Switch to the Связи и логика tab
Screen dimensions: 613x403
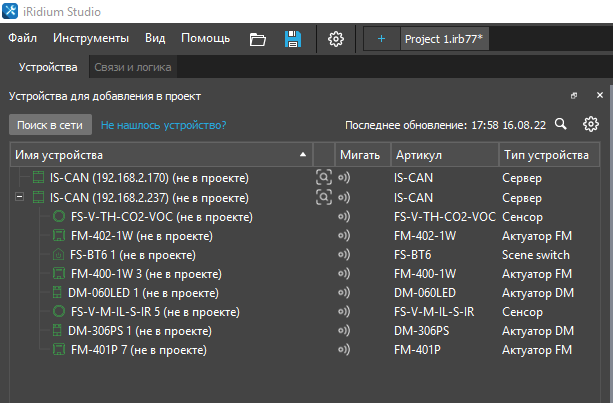pyautogui.click(x=133, y=68)
